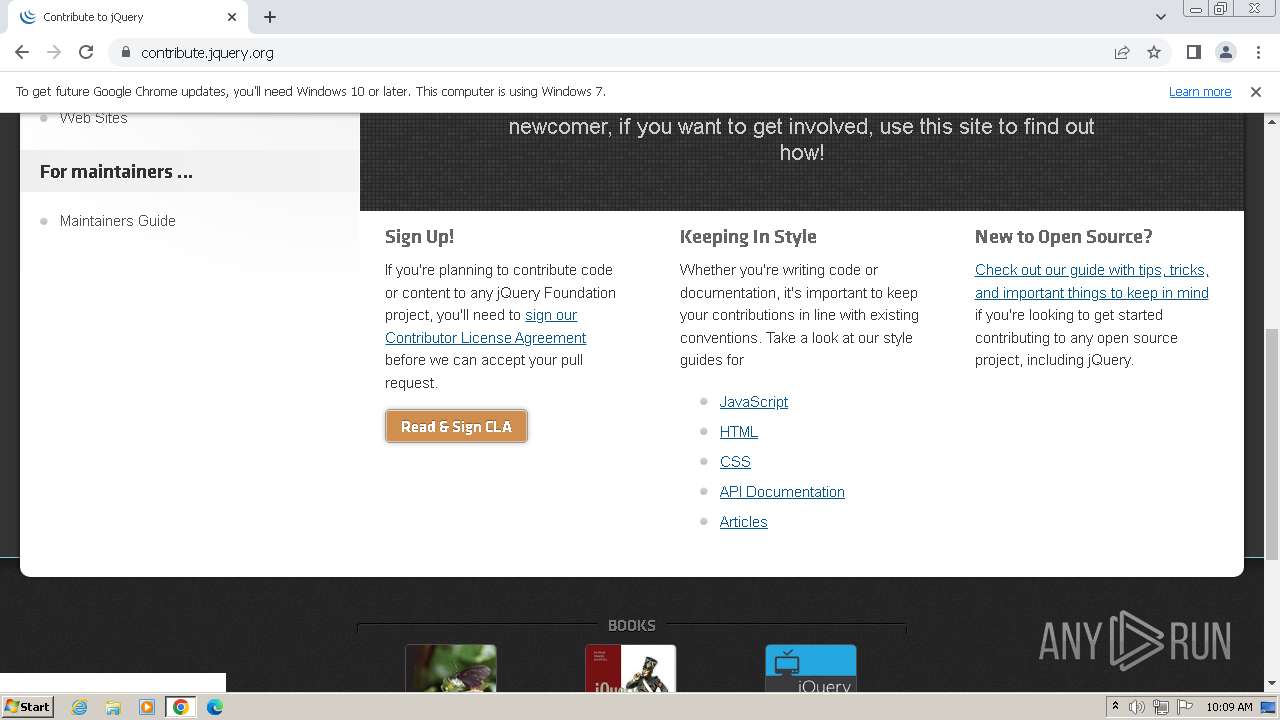Open the Learn more link in the update bar

1200,91
